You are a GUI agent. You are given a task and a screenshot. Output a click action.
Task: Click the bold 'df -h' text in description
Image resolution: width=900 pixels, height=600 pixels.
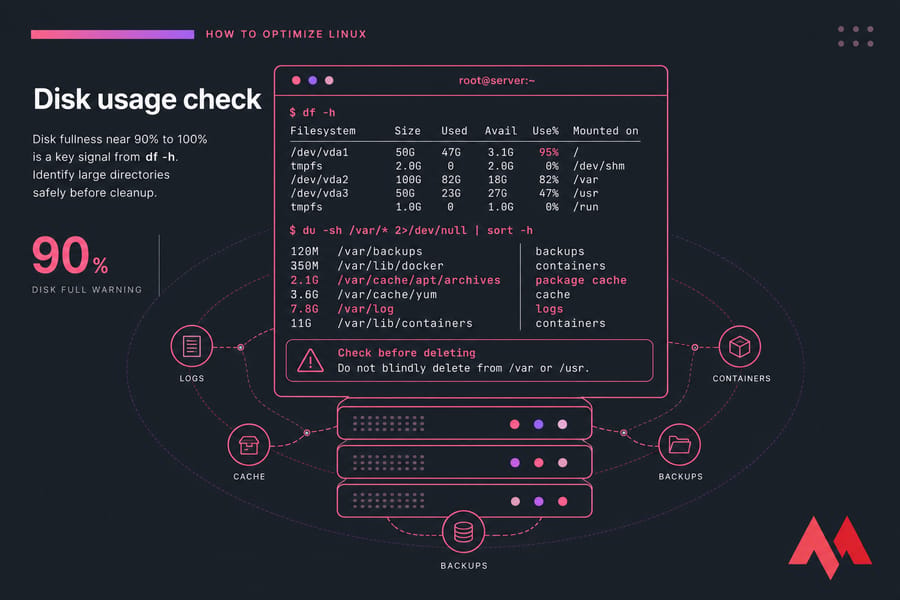pyautogui.click(x=160, y=157)
